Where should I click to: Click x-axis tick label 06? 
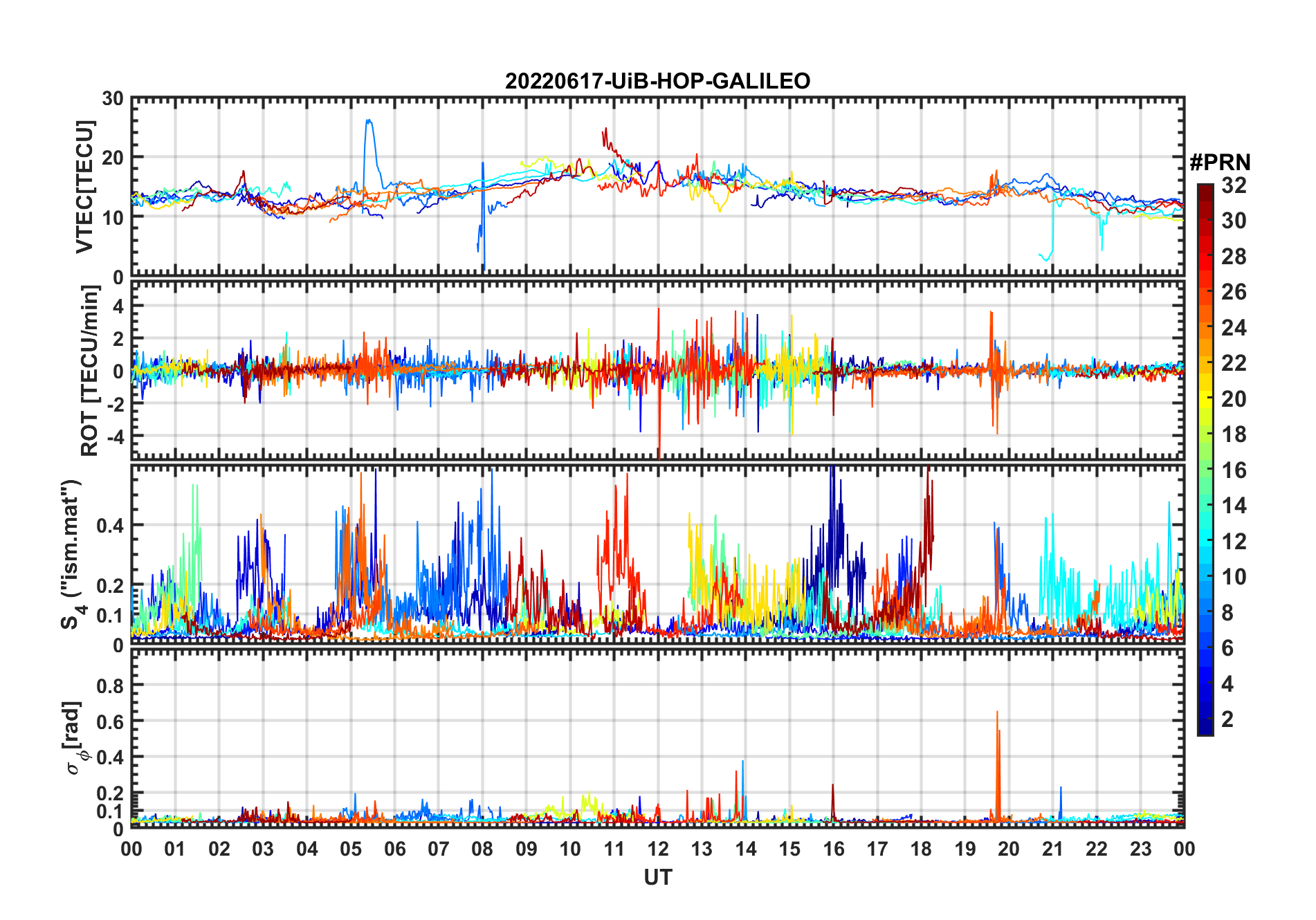point(395,849)
